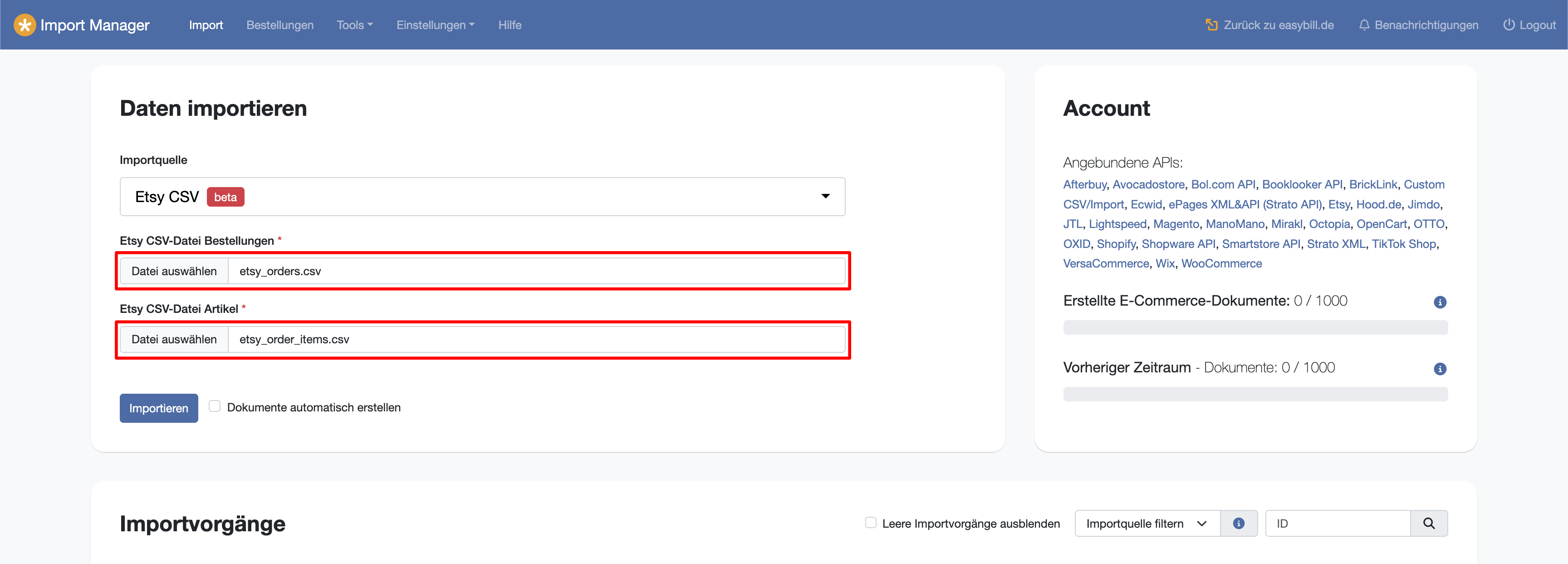The image size is (1568, 564).
Task: Click the Import Manager star logo
Action: click(x=24, y=25)
